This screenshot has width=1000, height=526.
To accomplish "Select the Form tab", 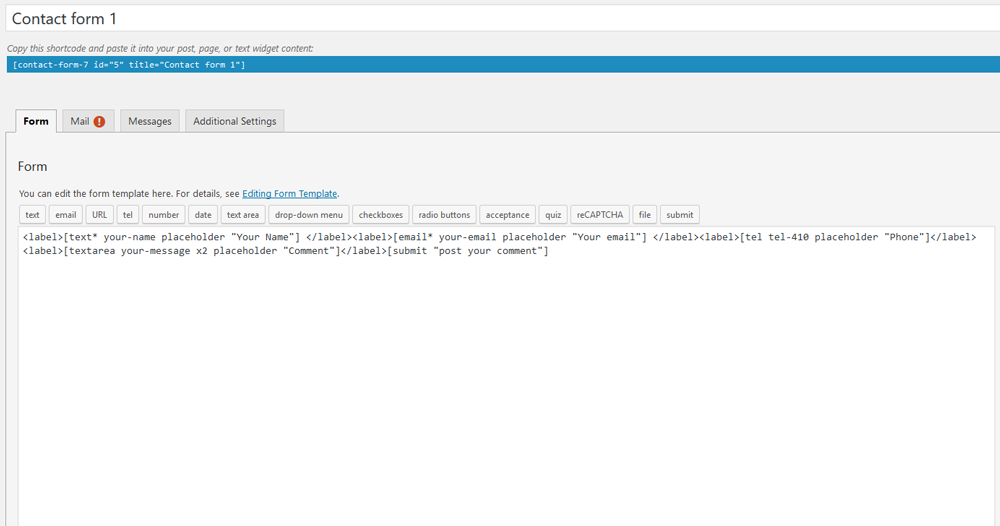I will pos(36,121).
